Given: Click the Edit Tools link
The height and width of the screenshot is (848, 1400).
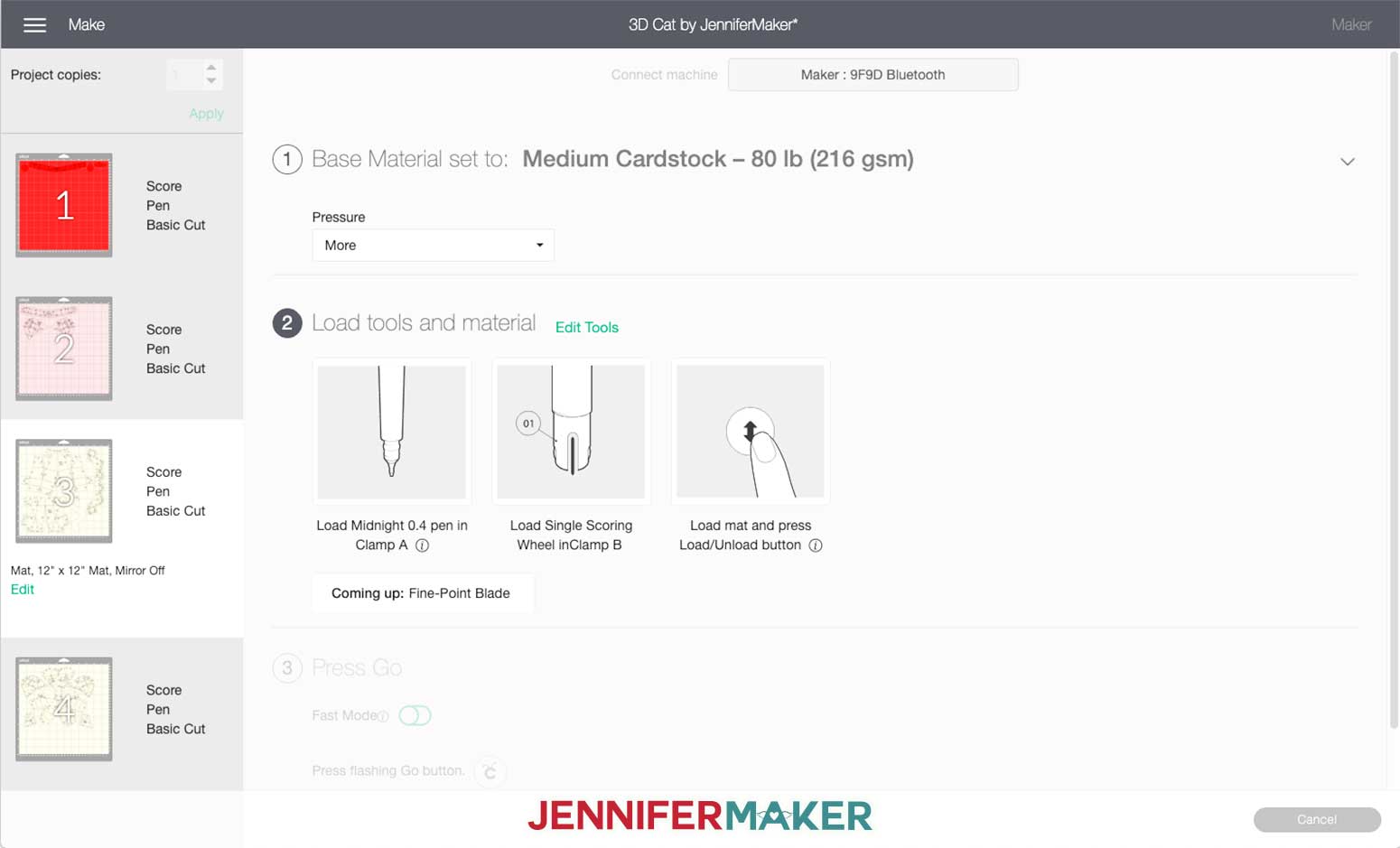Looking at the screenshot, I should pyautogui.click(x=587, y=328).
